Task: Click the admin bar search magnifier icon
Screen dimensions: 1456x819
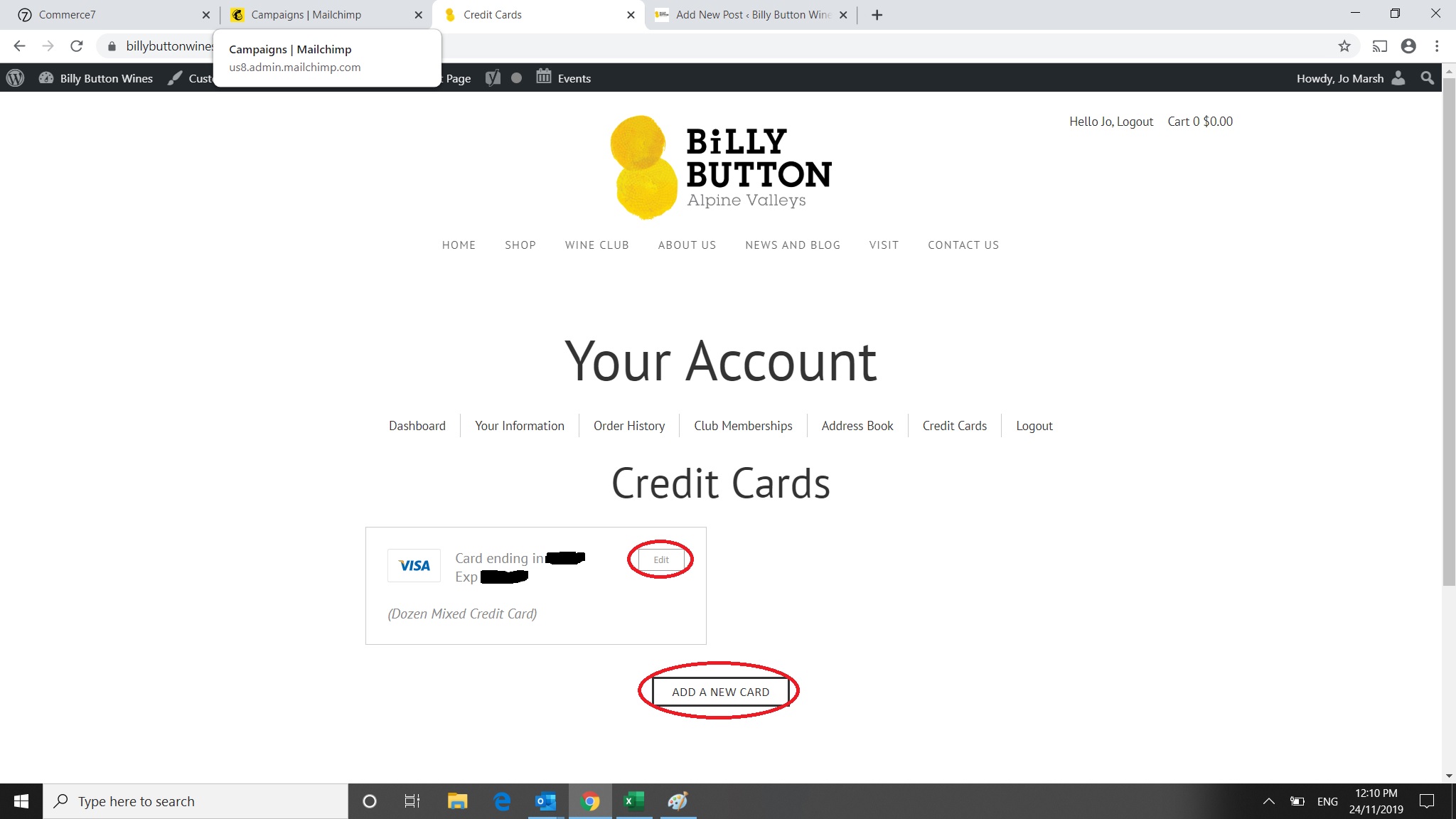Action: [x=1427, y=78]
